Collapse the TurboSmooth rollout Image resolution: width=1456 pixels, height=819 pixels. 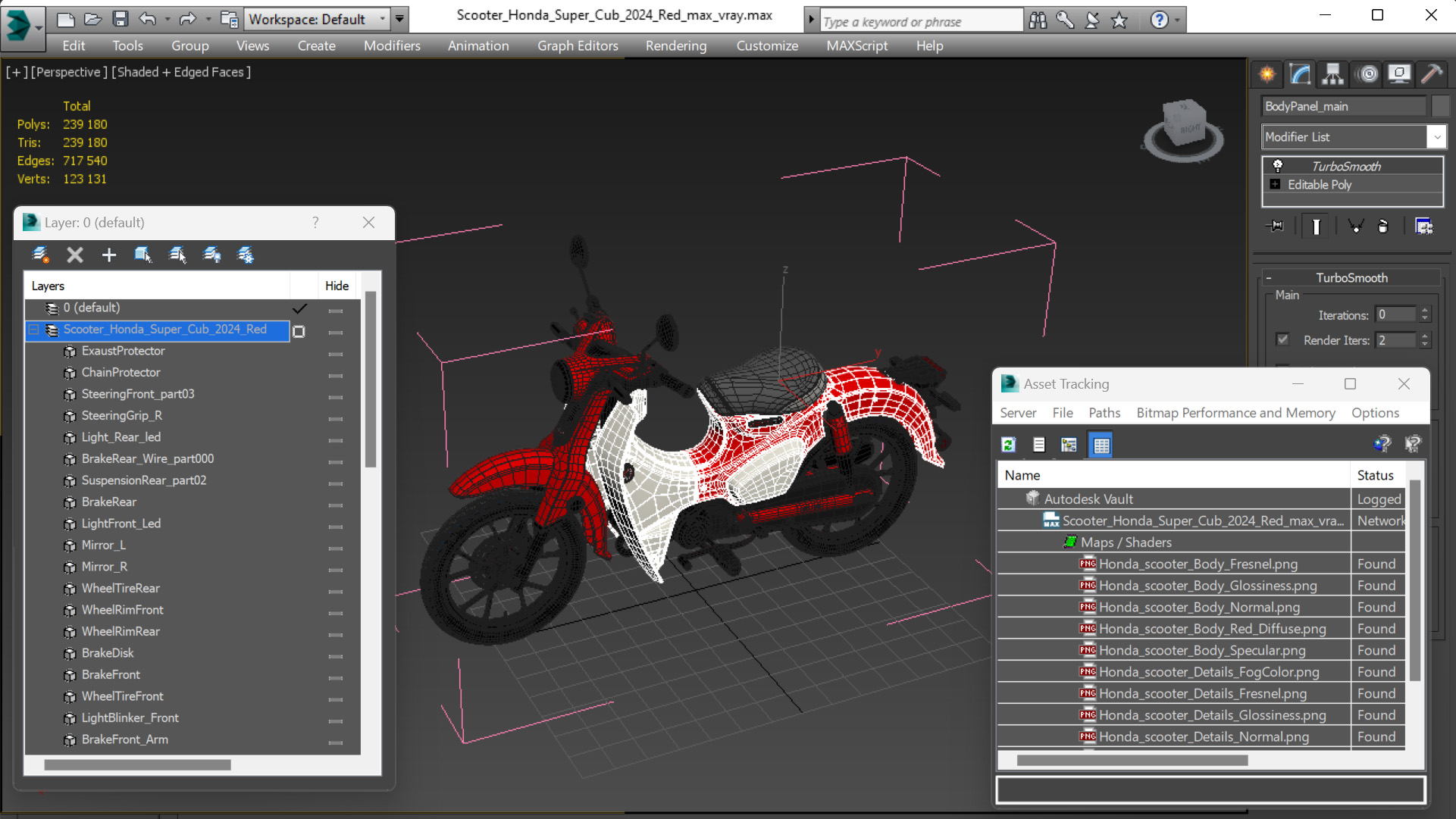point(1269,278)
